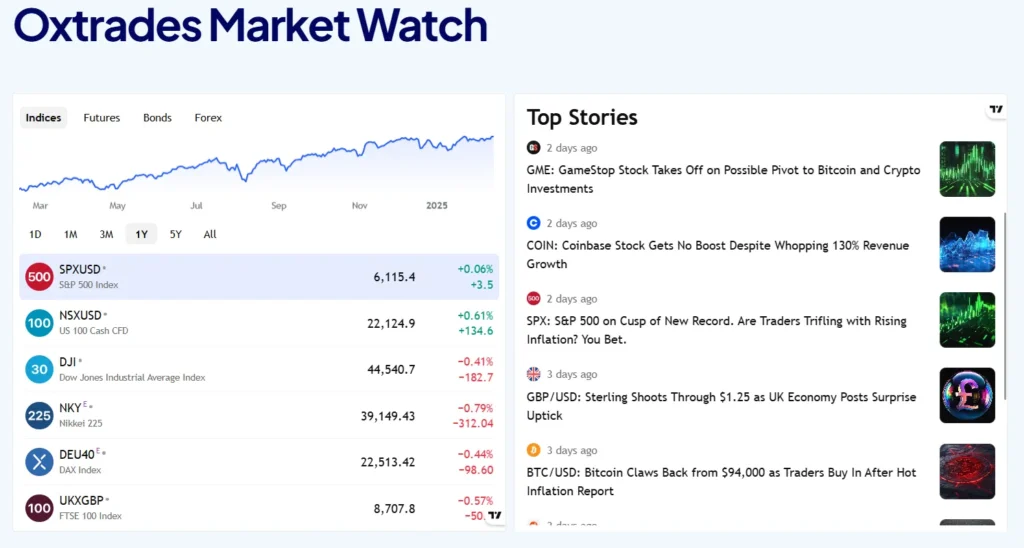
Task: Select the Forex tab
Action: (x=208, y=118)
